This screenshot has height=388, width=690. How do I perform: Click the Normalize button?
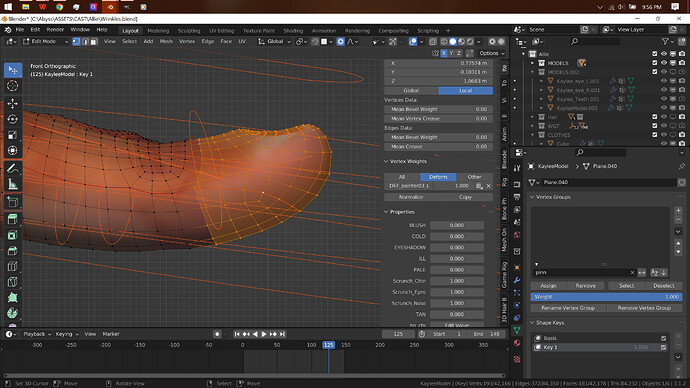[x=411, y=197]
